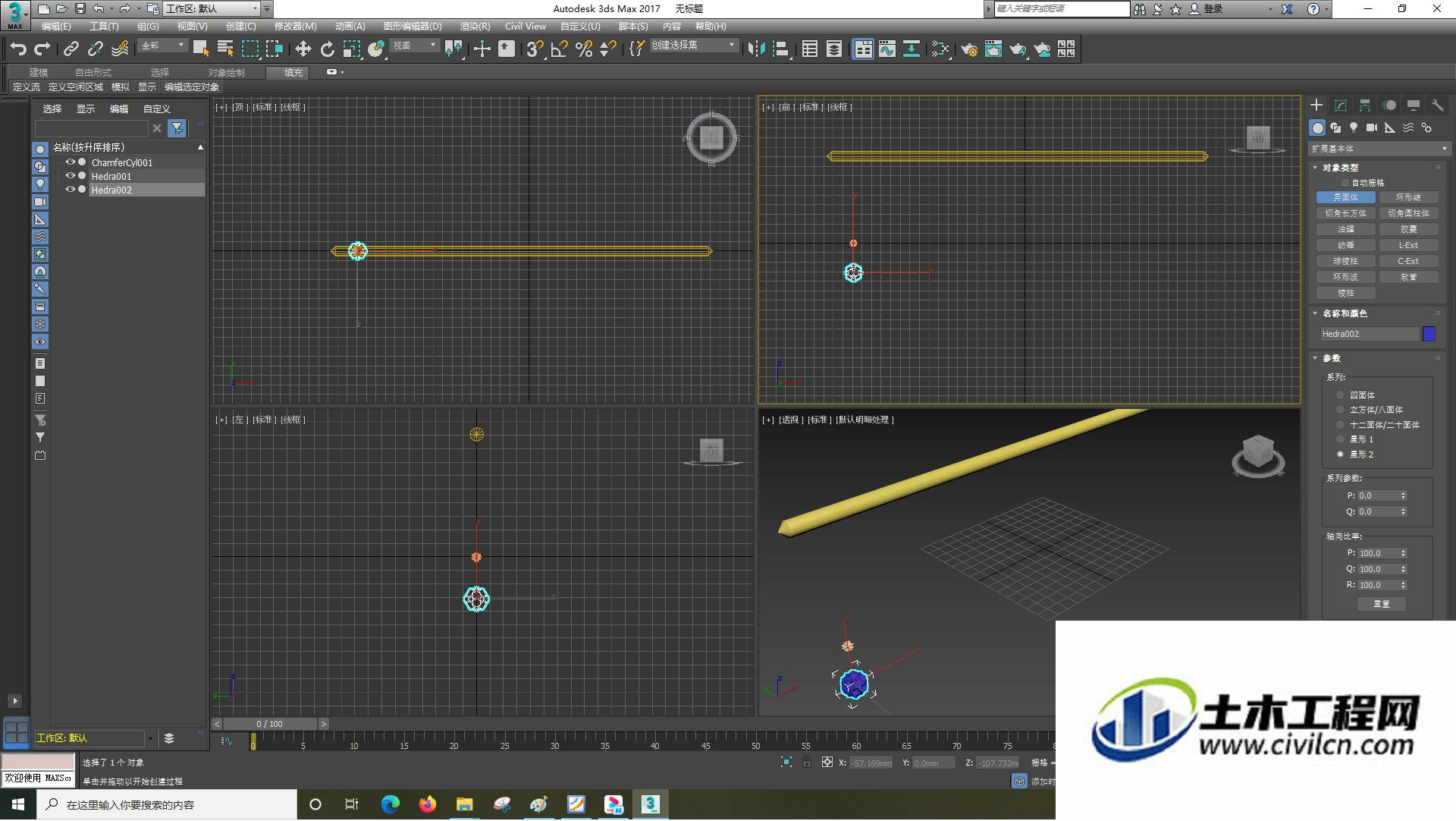The width and height of the screenshot is (1456, 821).
Task: Choose the Rectangular Selection Region tool
Action: [250, 49]
